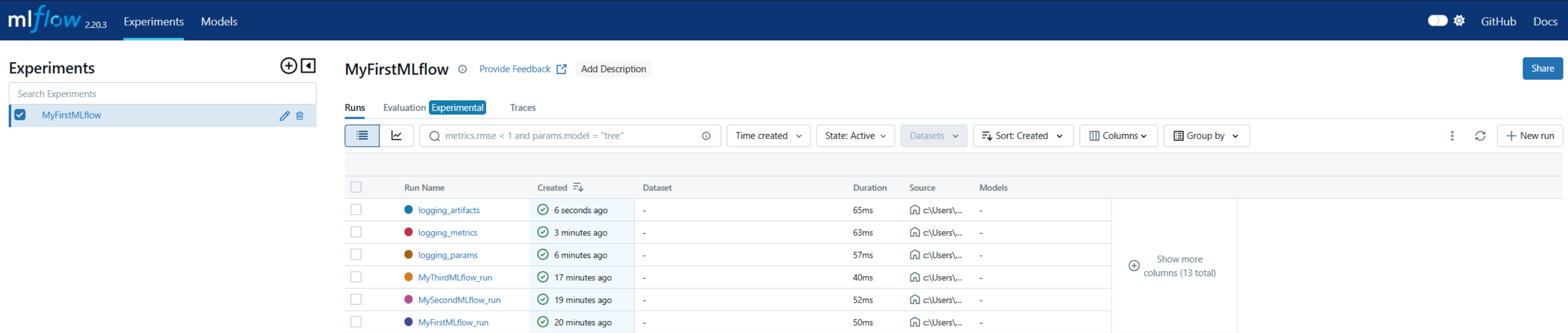The width and height of the screenshot is (1568, 333).
Task: Click purple color dot of MyFirstMLflow_run
Action: point(409,321)
